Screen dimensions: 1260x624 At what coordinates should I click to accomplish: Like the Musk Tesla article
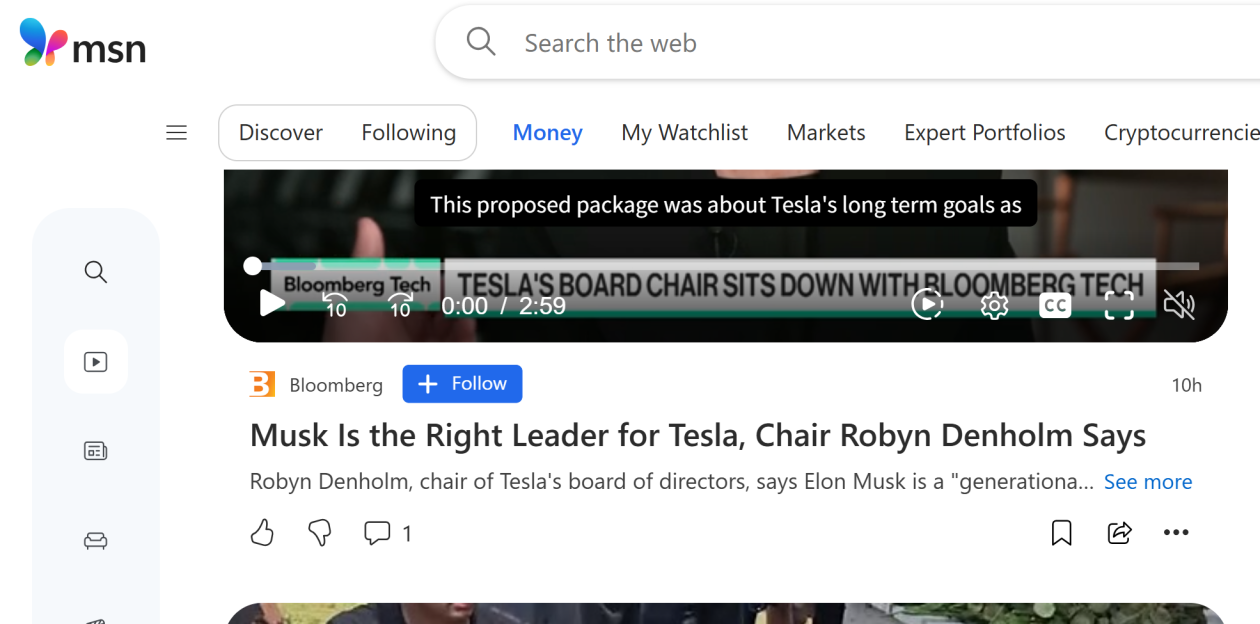262,533
